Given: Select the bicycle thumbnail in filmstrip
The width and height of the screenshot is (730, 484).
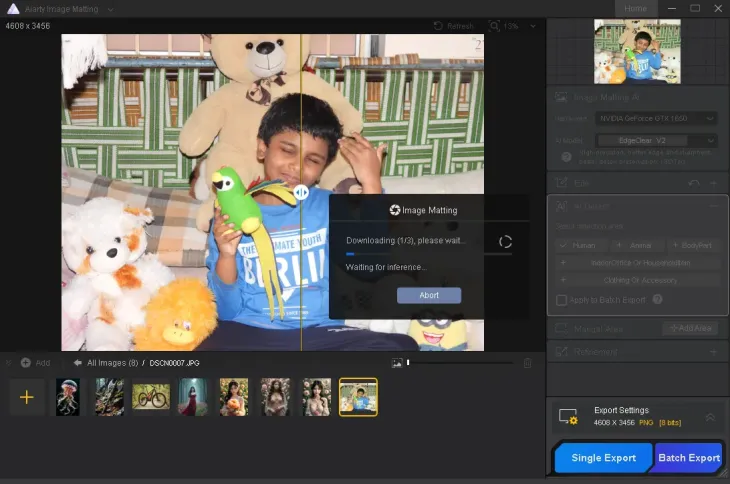Looking at the screenshot, I should (151, 397).
